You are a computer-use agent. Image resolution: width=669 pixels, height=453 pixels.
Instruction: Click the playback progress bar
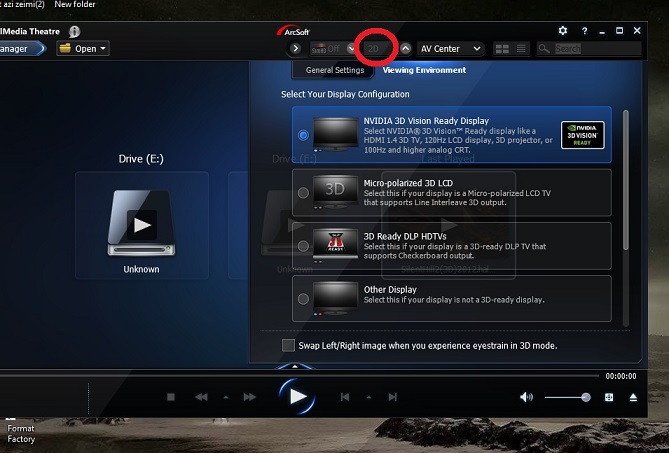click(300, 375)
